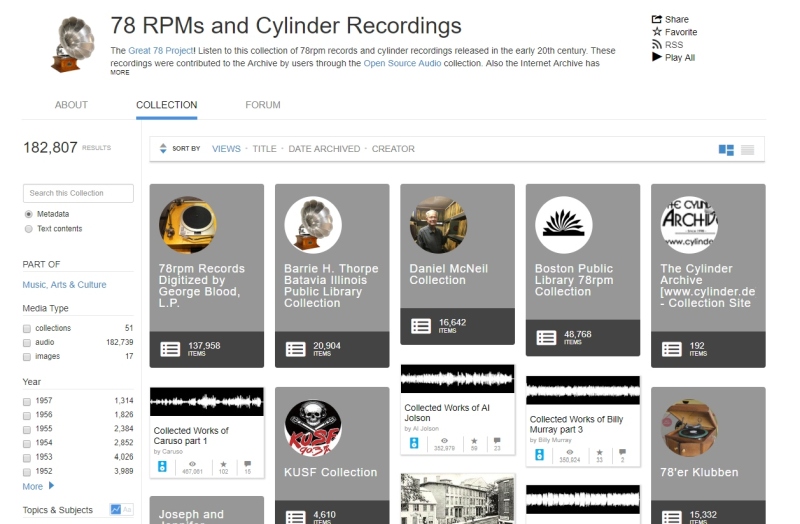Filter by year 1956
Screen dimensions: 800x524
click(27, 416)
